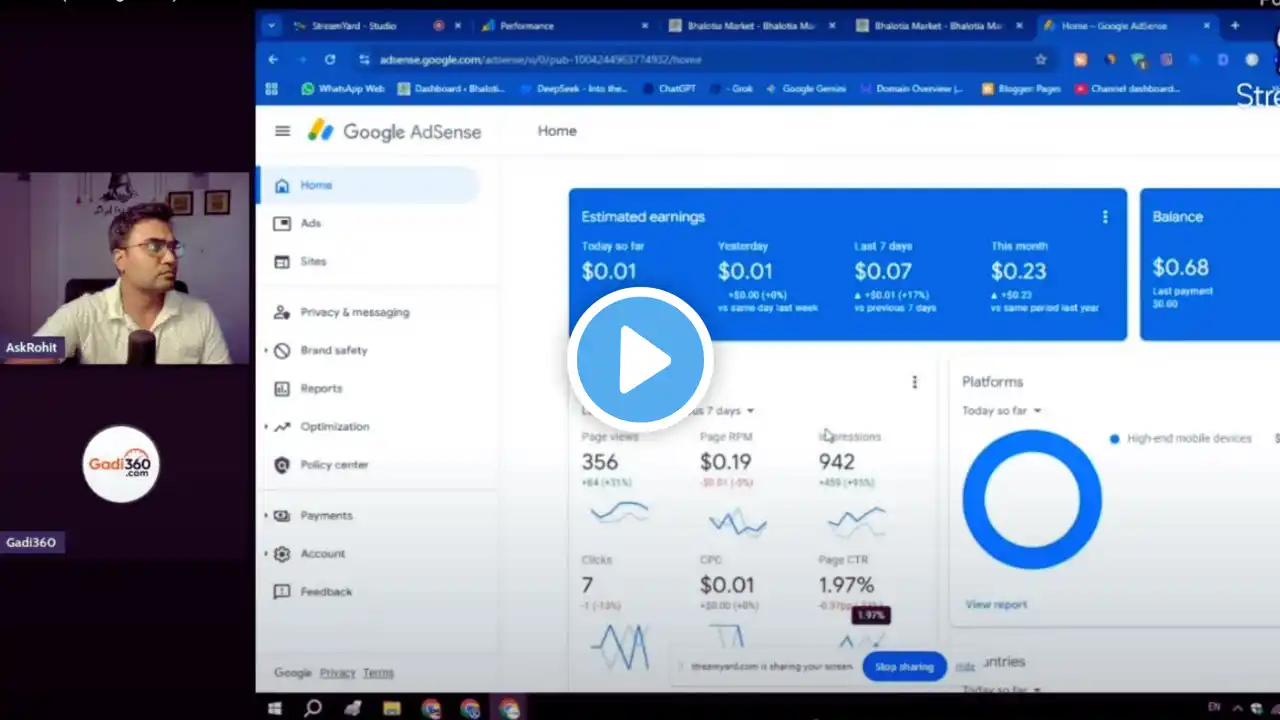Open the Platforms 'Today so far' dropdown
The height and width of the screenshot is (720, 1280).
(x=1002, y=411)
